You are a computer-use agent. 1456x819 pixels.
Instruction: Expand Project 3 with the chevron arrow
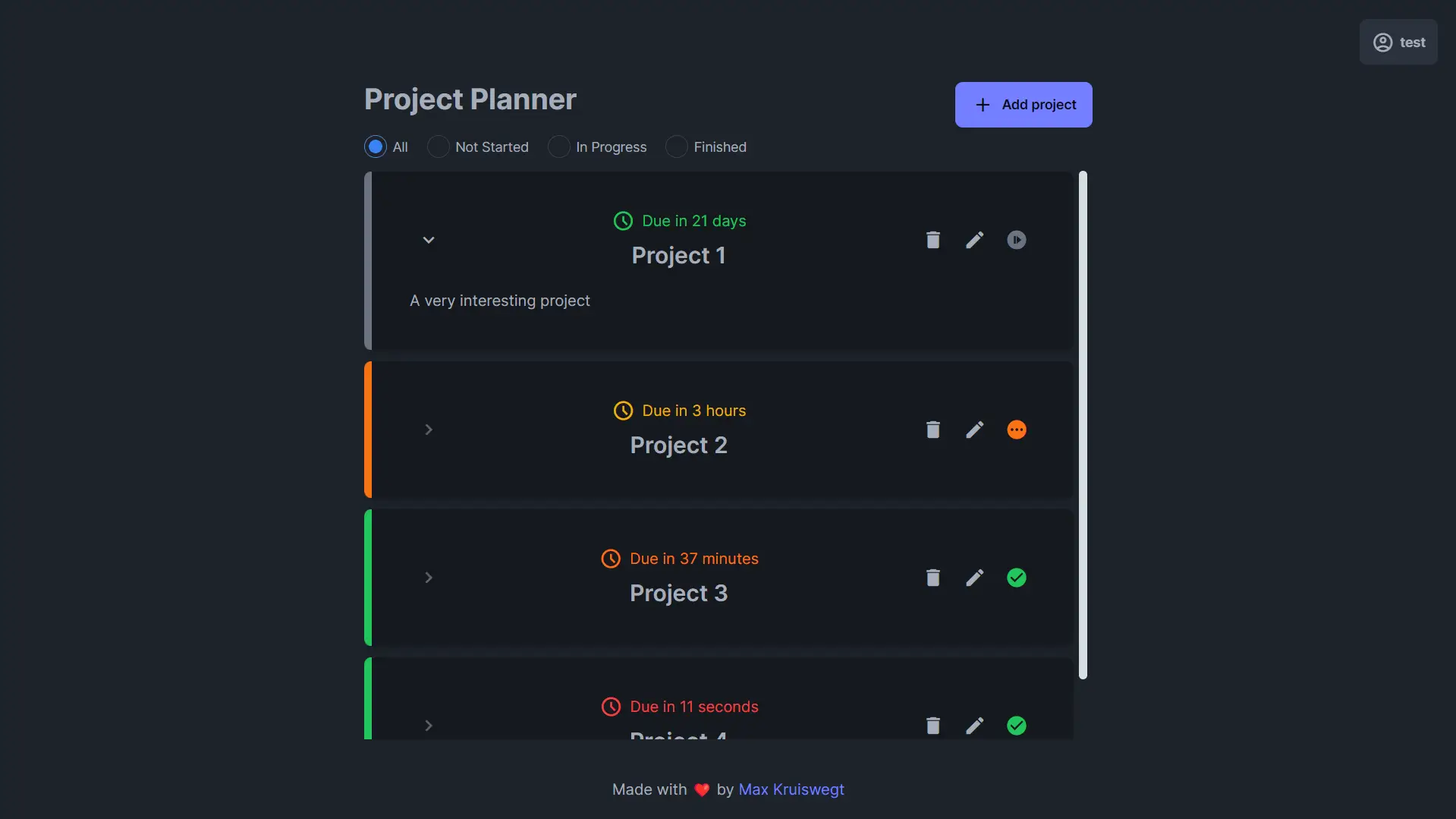click(x=429, y=577)
